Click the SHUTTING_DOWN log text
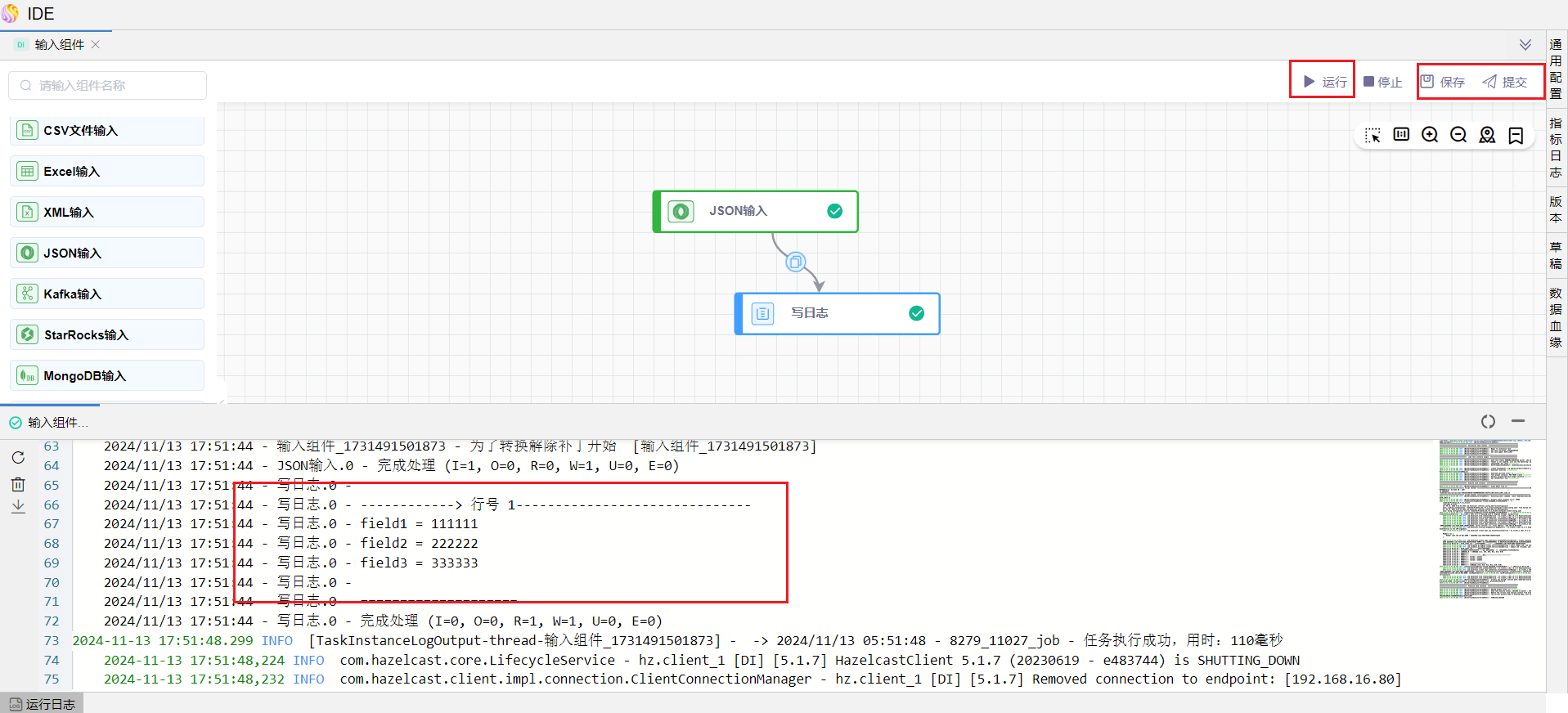 (1248, 661)
